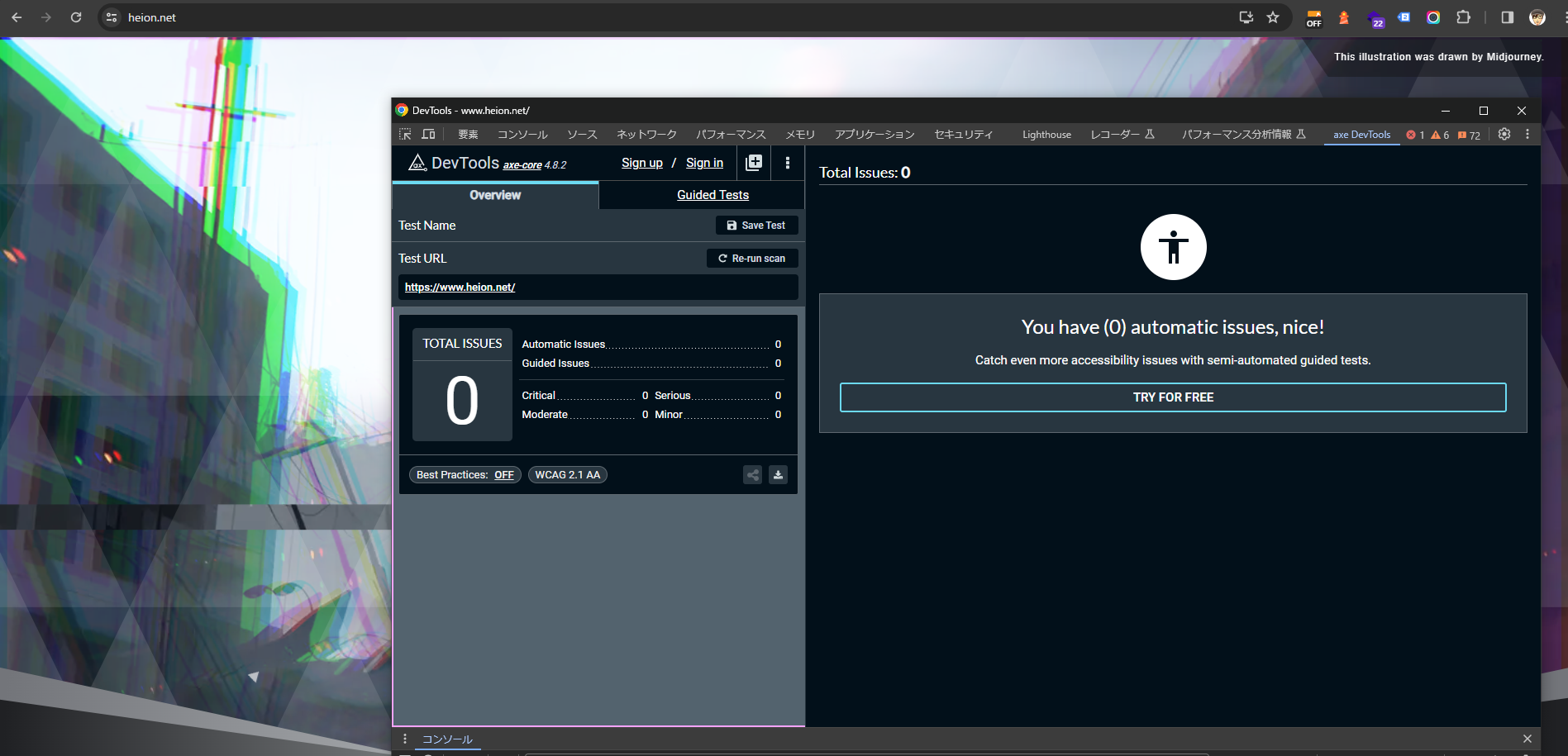Close the console drawer
Image resolution: width=1568 pixels, height=756 pixels.
[x=1527, y=739]
